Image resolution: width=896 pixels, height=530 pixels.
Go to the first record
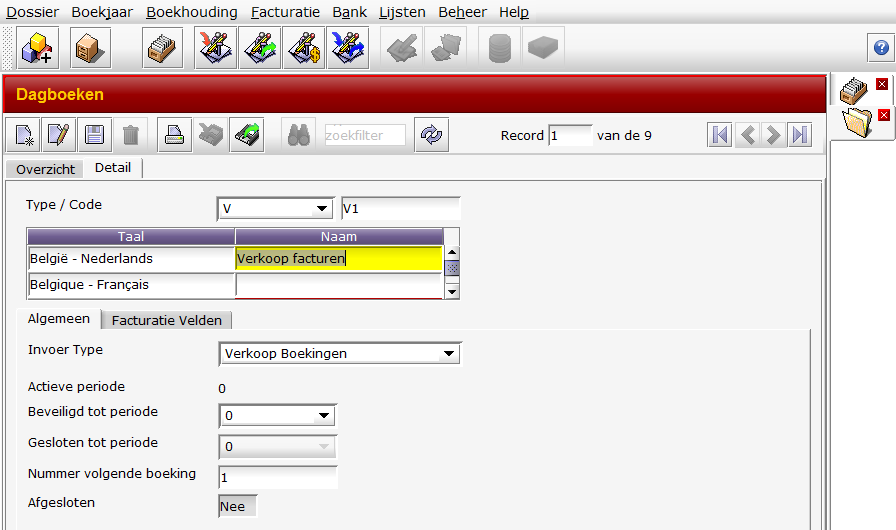click(x=719, y=135)
